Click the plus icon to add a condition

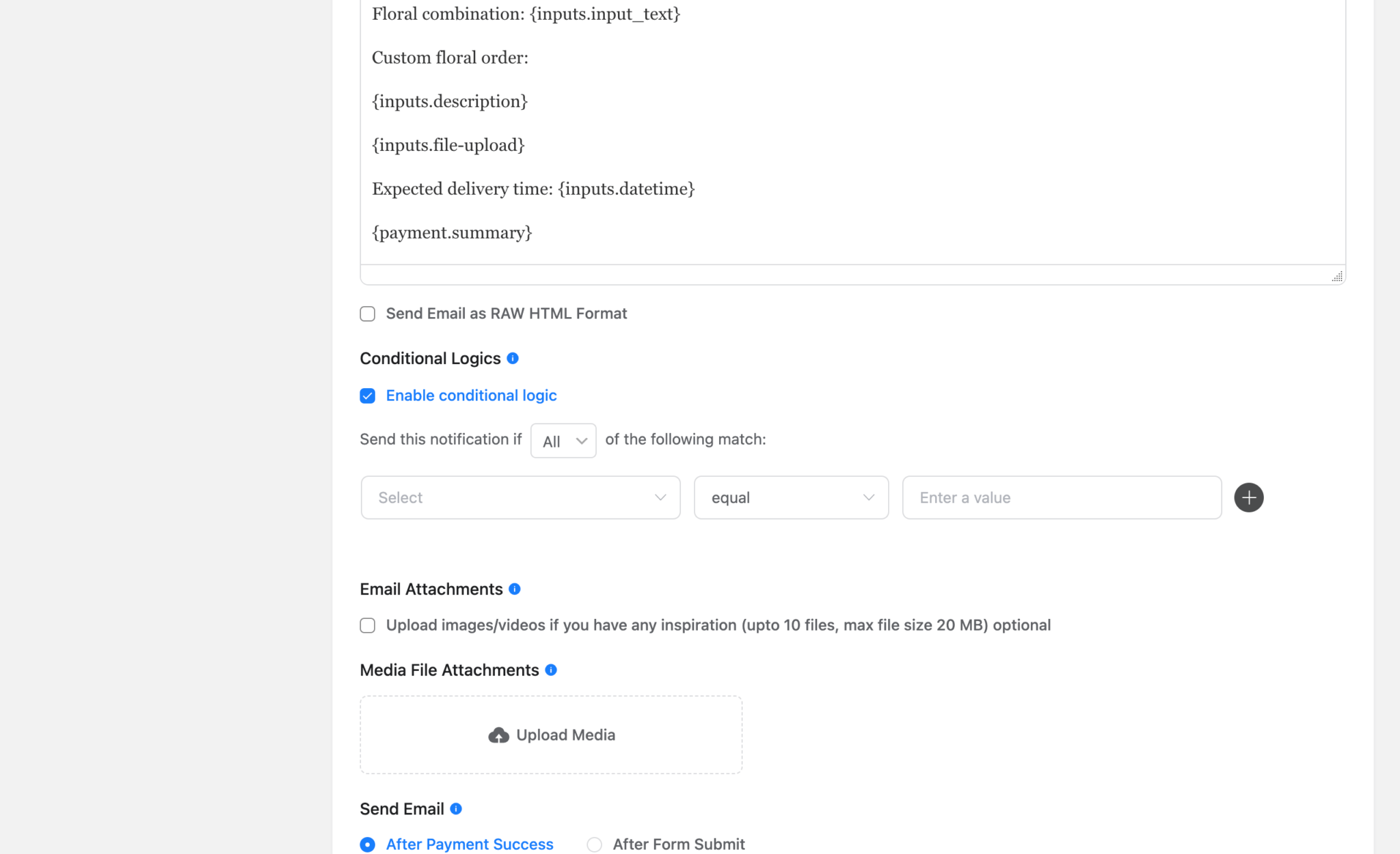(1248, 497)
